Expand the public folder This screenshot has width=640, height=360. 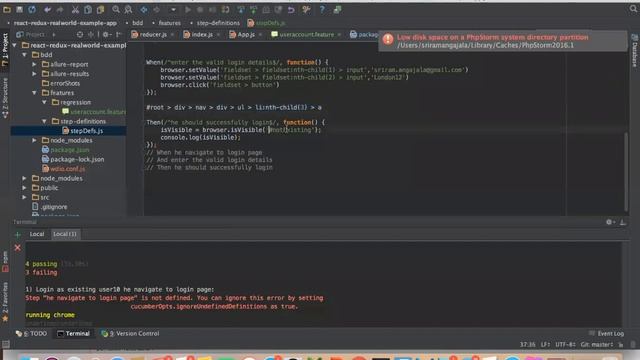point(24,188)
